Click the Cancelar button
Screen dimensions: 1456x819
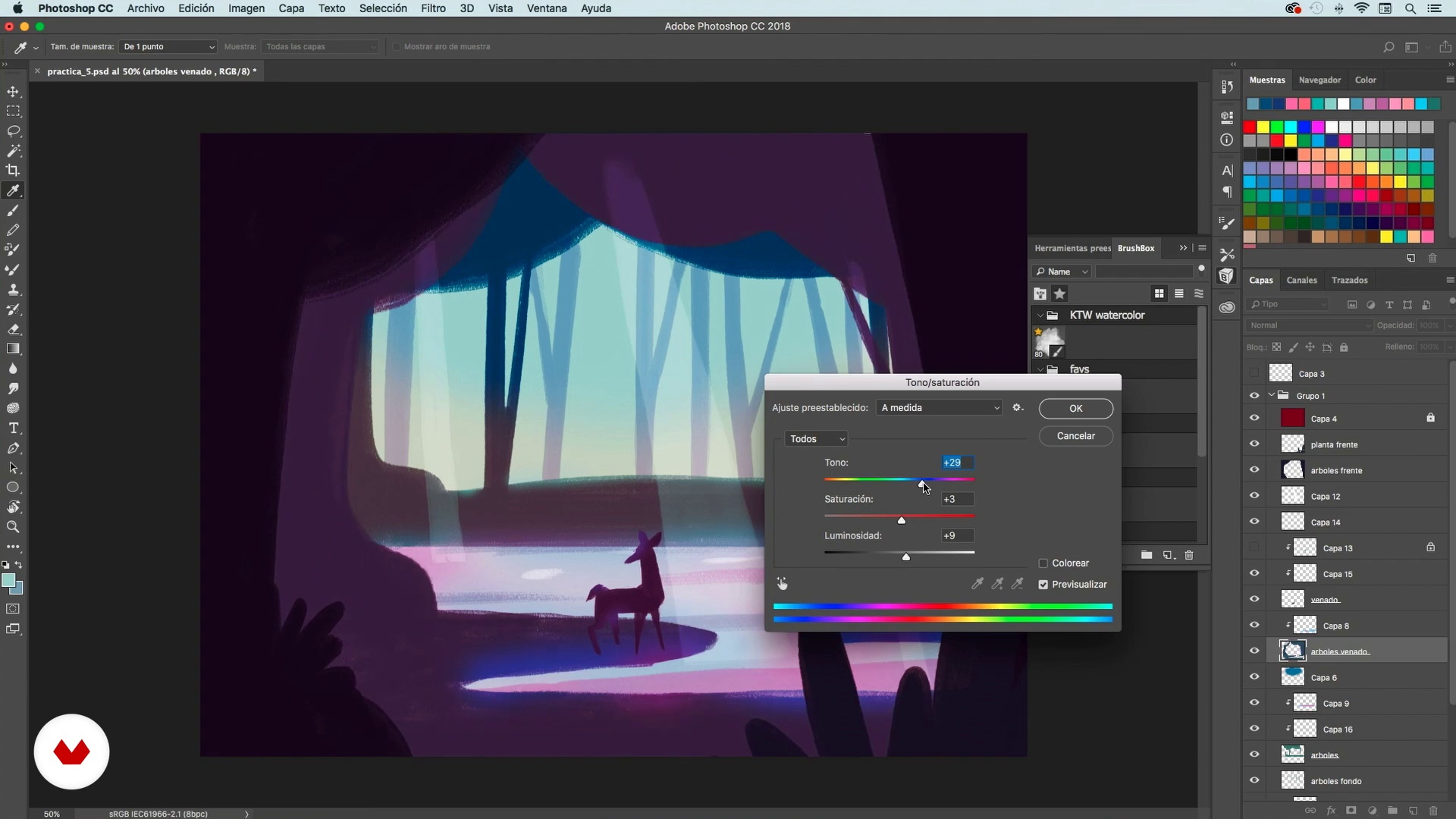[1075, 436]
